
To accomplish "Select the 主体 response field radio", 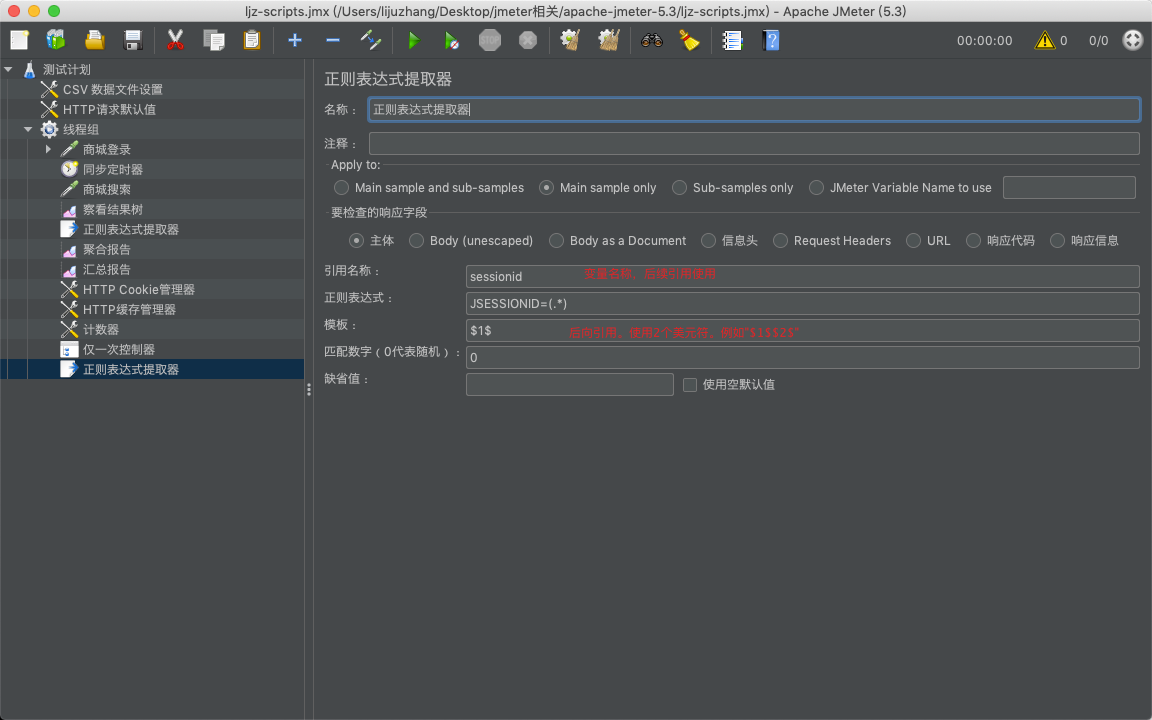I will coord(356,240).
